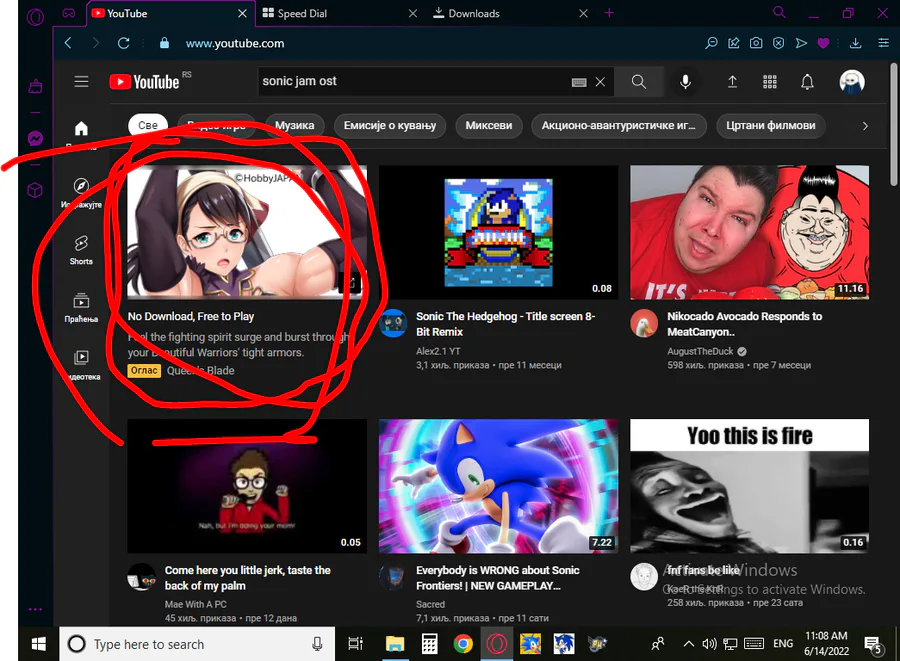Click the Opera snapshot camera icon
The image size is (900, 661).
click(x=756, y=43)
